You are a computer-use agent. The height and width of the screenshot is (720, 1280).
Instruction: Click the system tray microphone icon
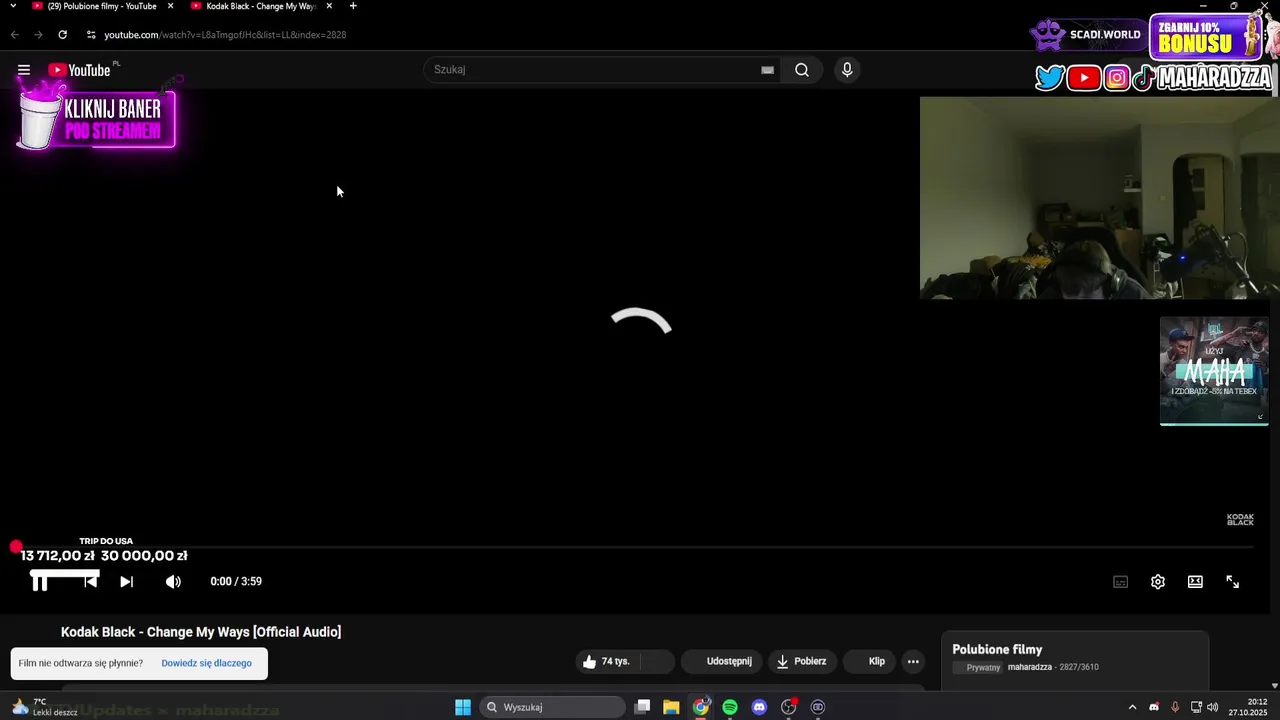click(x=1175, y=707)
